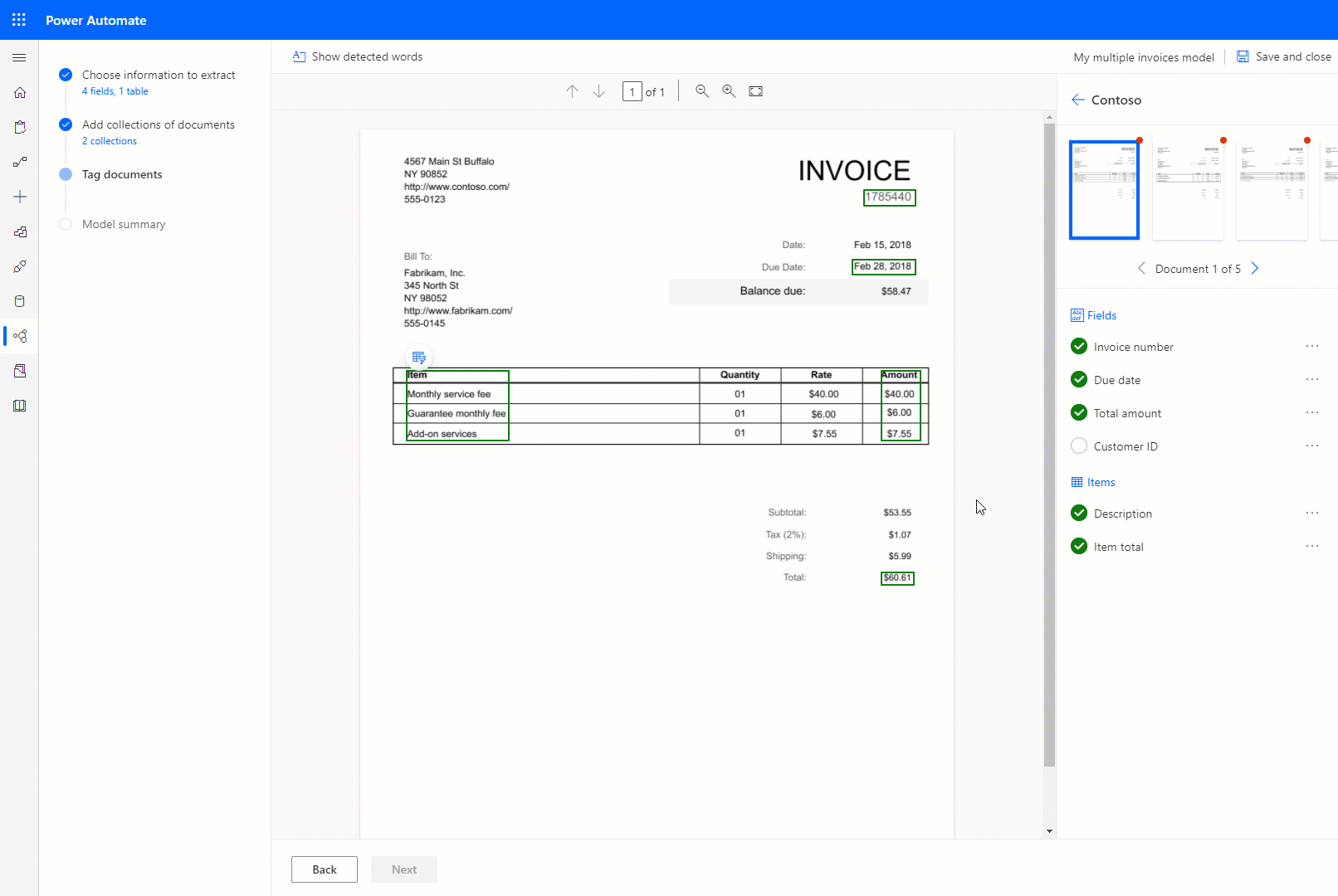
Task: Select the Create icon in the sidebar
Action: [x=19, y=197]
